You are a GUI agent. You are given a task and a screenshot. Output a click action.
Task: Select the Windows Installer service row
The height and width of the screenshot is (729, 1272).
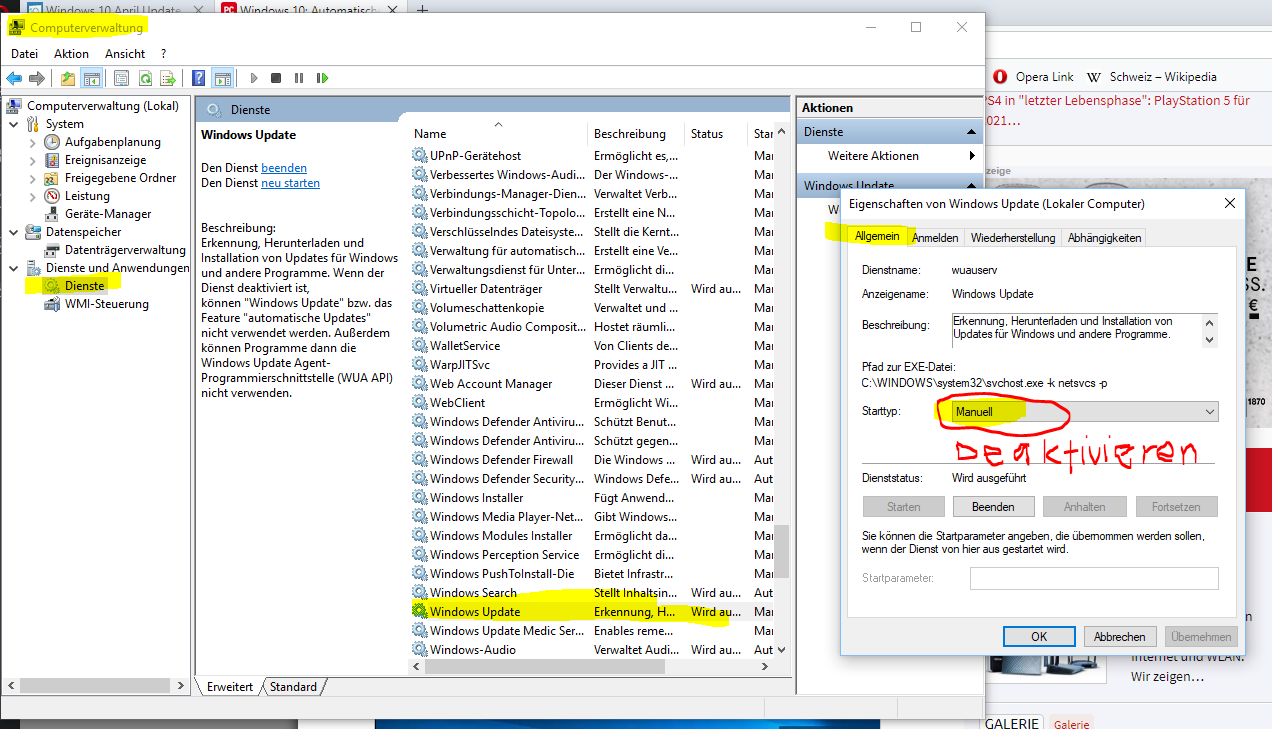[592, 498]
